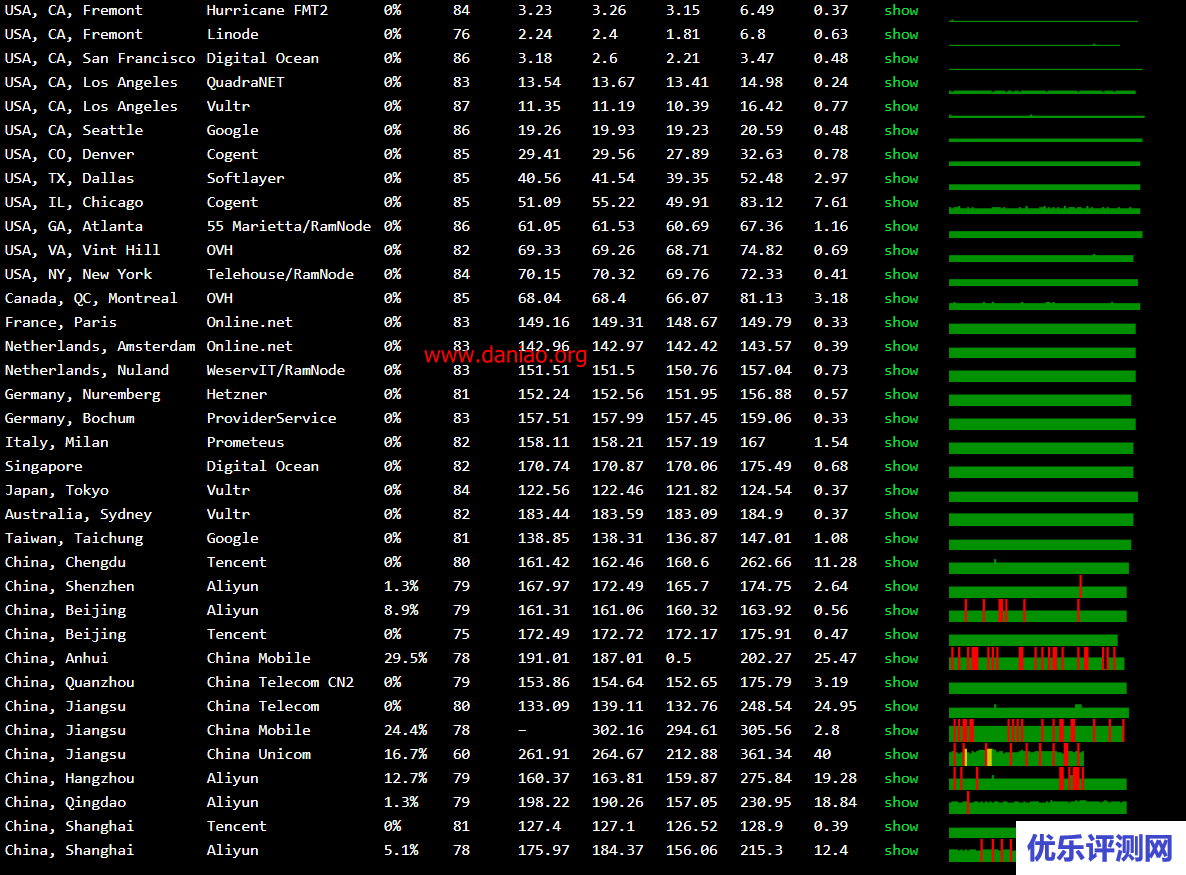
Task: Click the 'Telehouse/RamNode' provider cell
Action: coord(280,275)
